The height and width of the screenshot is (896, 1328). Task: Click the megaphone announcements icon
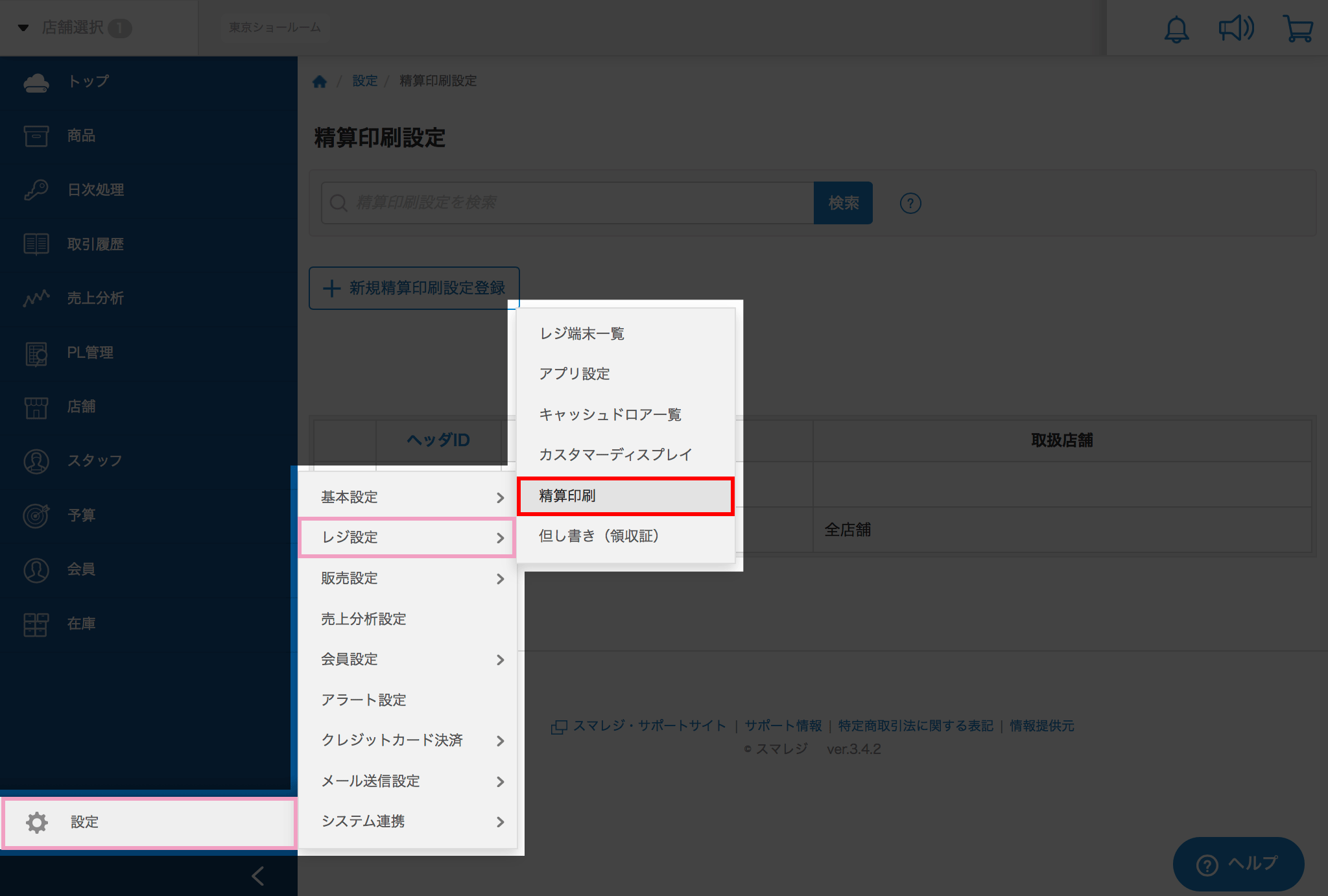[x=1237, y=29]
